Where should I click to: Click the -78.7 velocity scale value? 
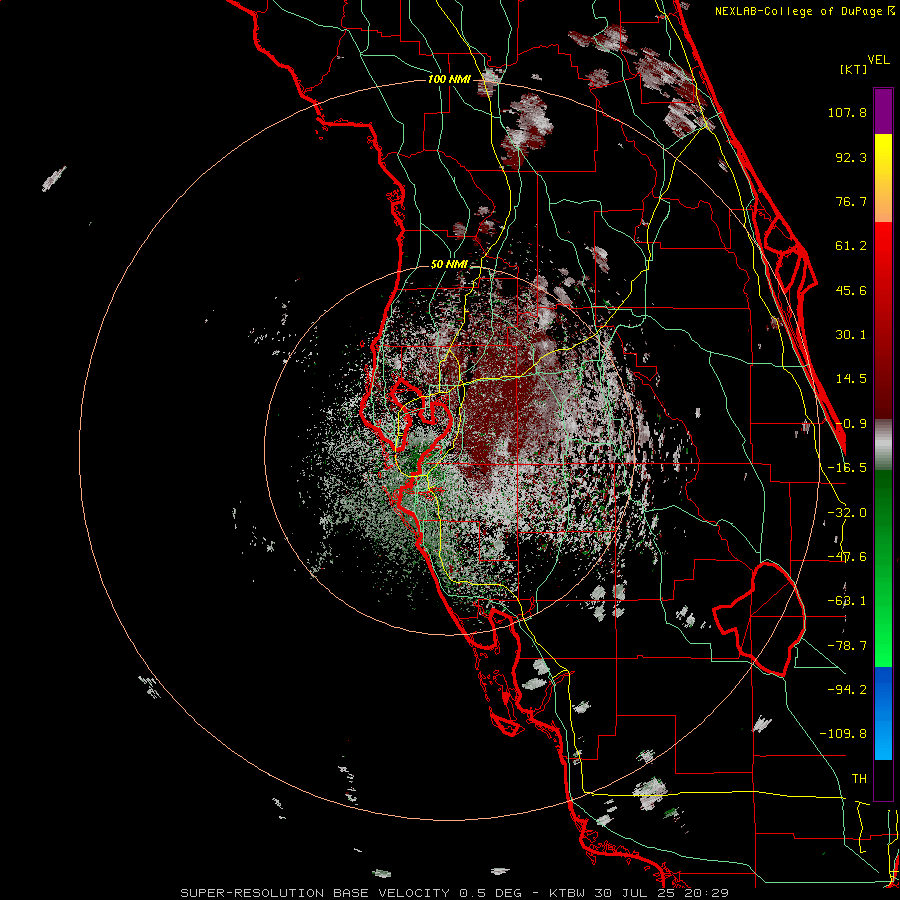pos(847,646)
